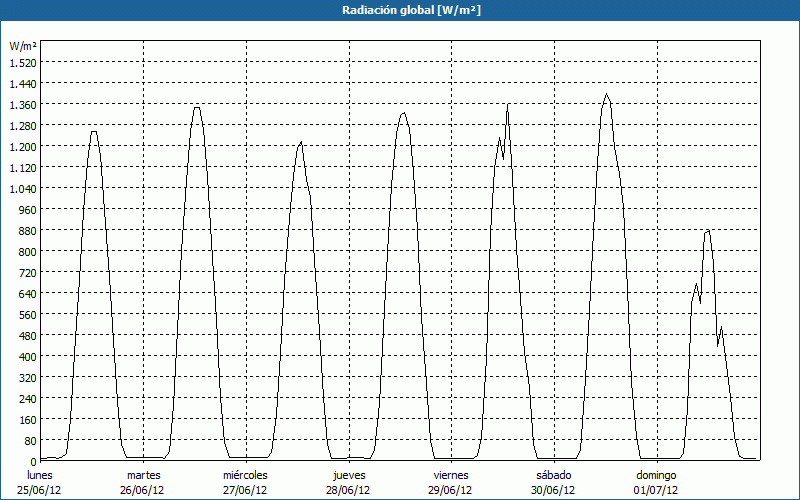The height and width of the screenshot is (500, 800).
Task: Click the 1.040 y-axis value
Action: (23, 188)
